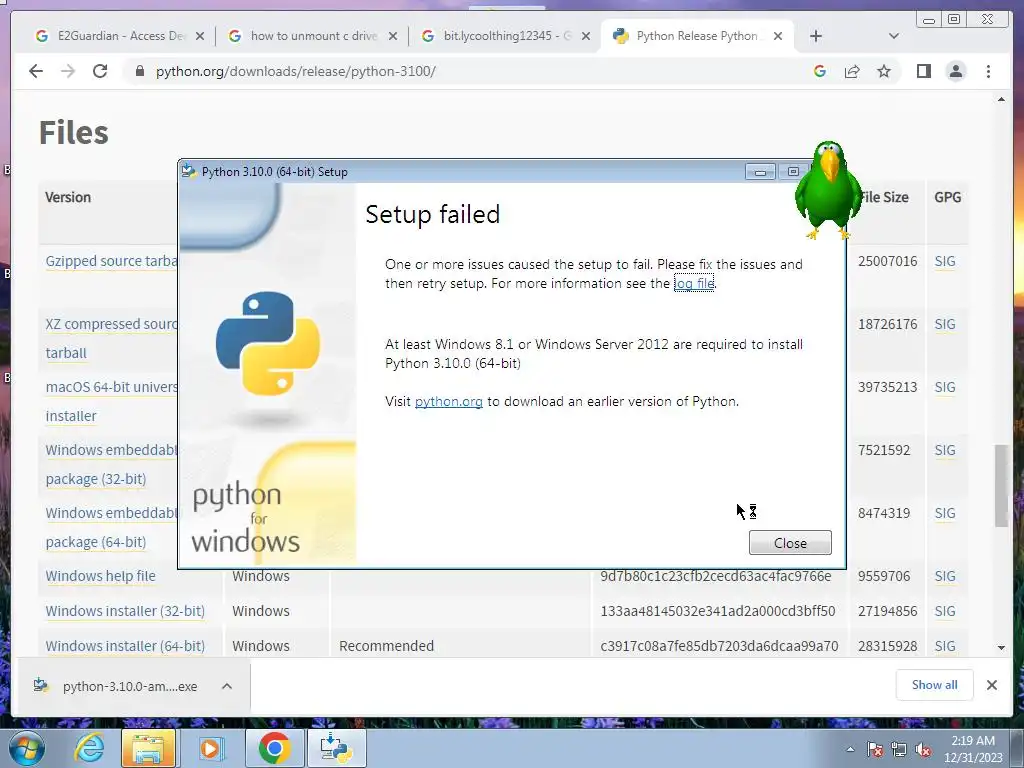Open SIG link for file size 25007016

[x=945, y=261]
